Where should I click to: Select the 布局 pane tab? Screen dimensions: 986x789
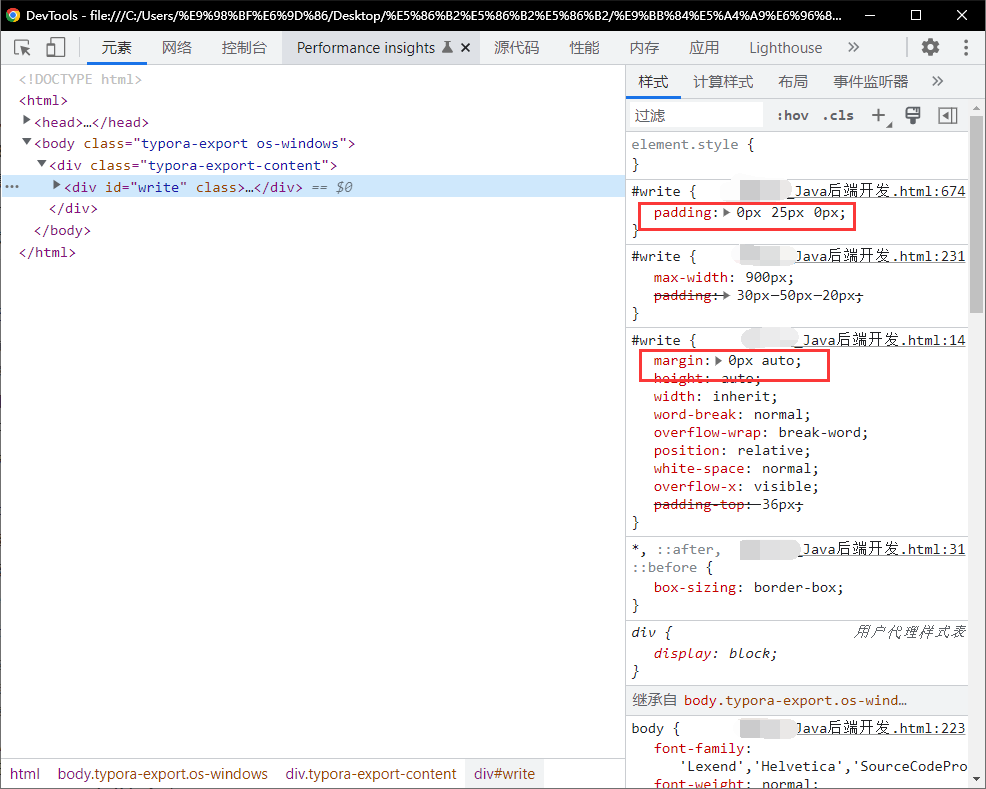click(792, 82)
